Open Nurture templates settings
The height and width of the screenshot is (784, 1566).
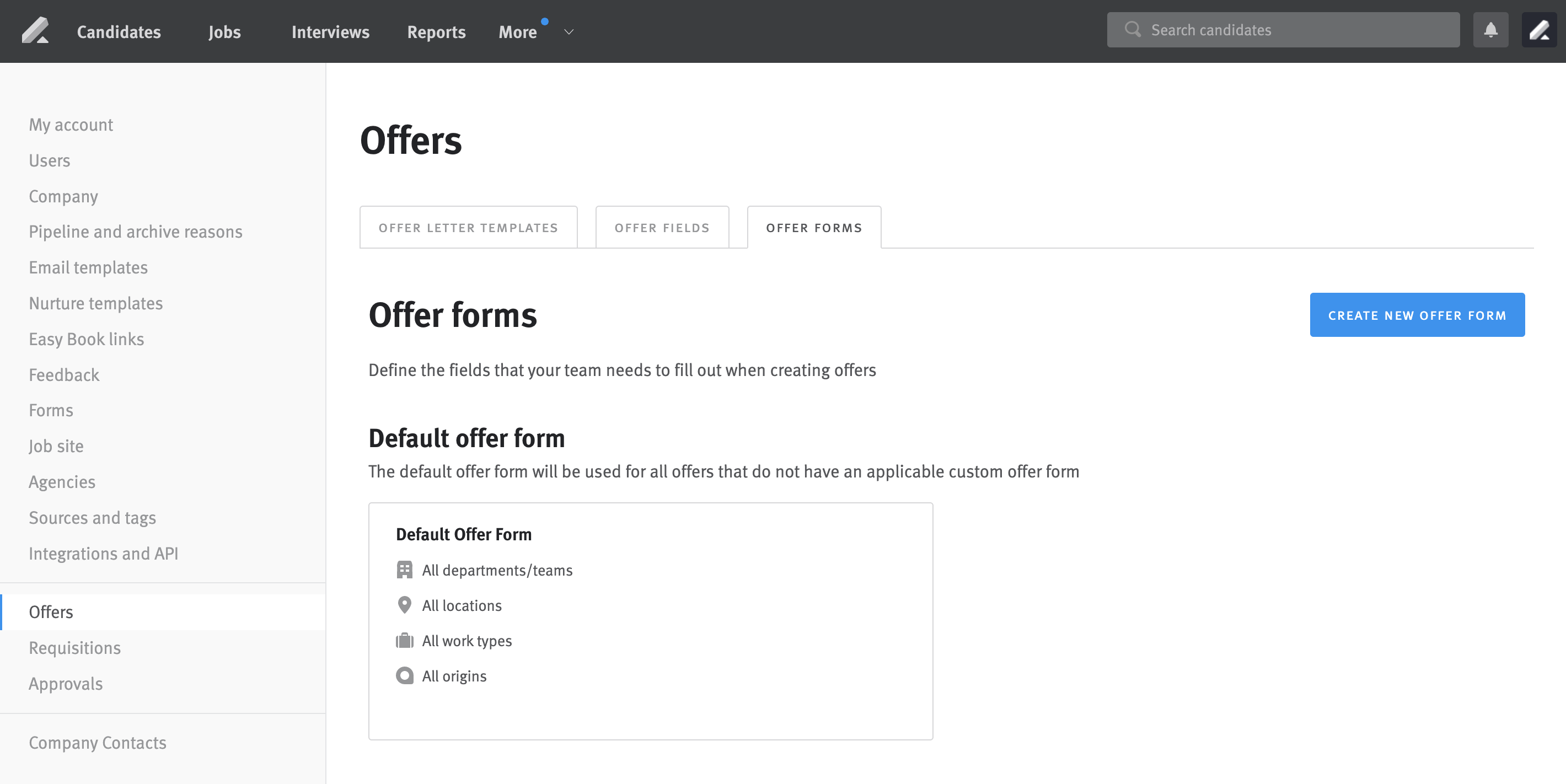[x=95, y=303]
